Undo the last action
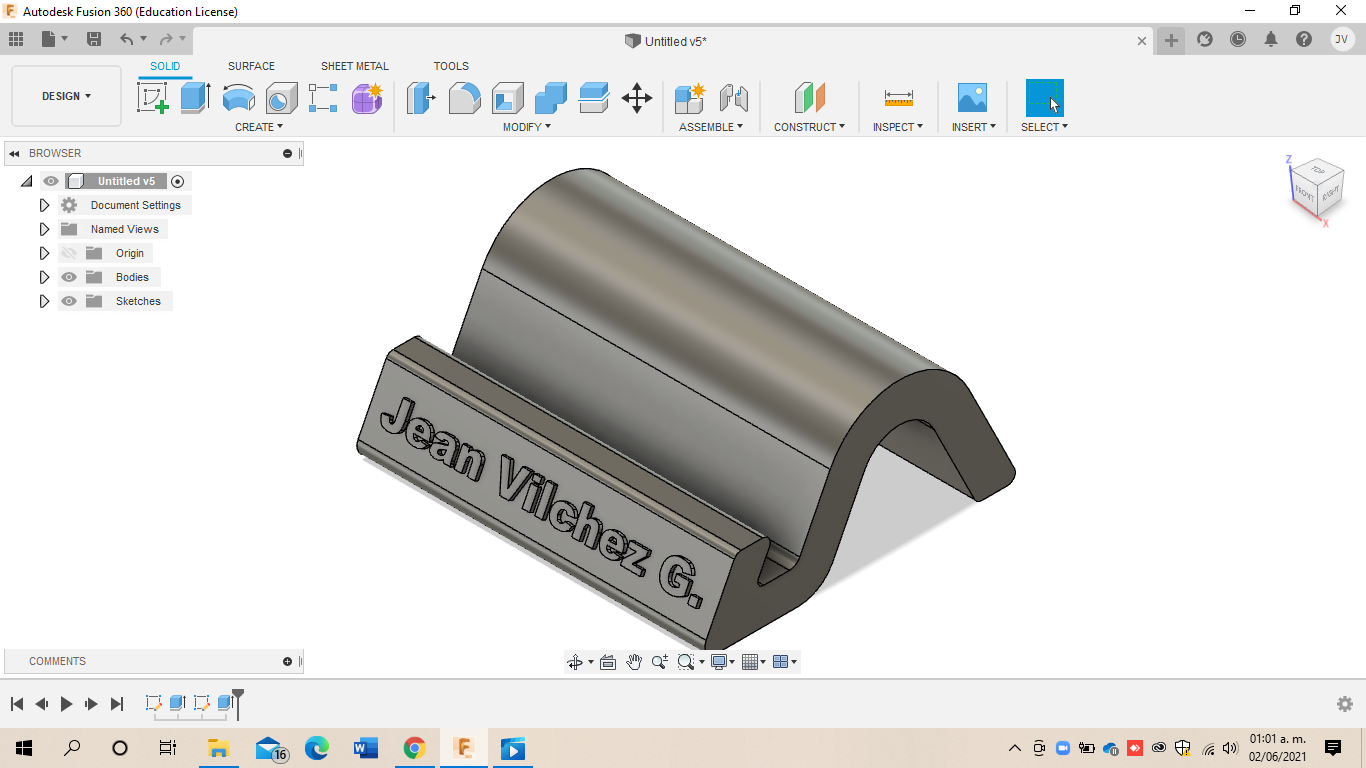Viewport: 1366px width, 768px height. [127, 39]
